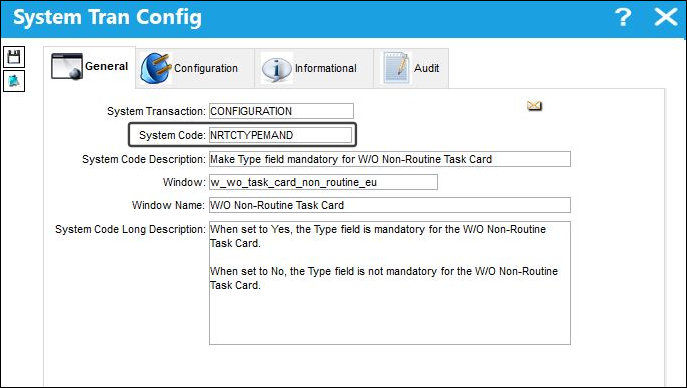The height and width of the screenshot is (388, 687).
Task: Click the System Transaction field
Action: click(281, 111)
